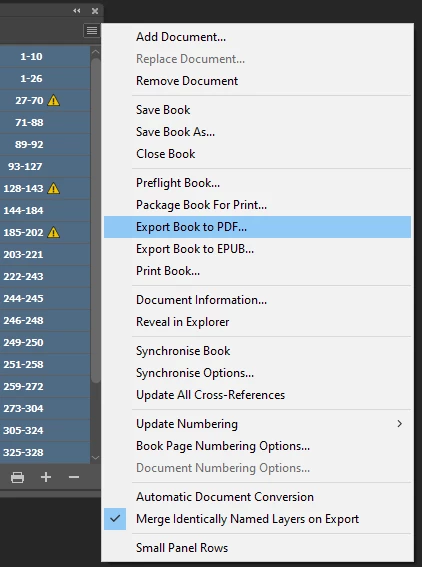The width and height of the screenshot is (422, 567).
Task: Click the warning icon beside 128-143
Action: [x=54, y=188]
